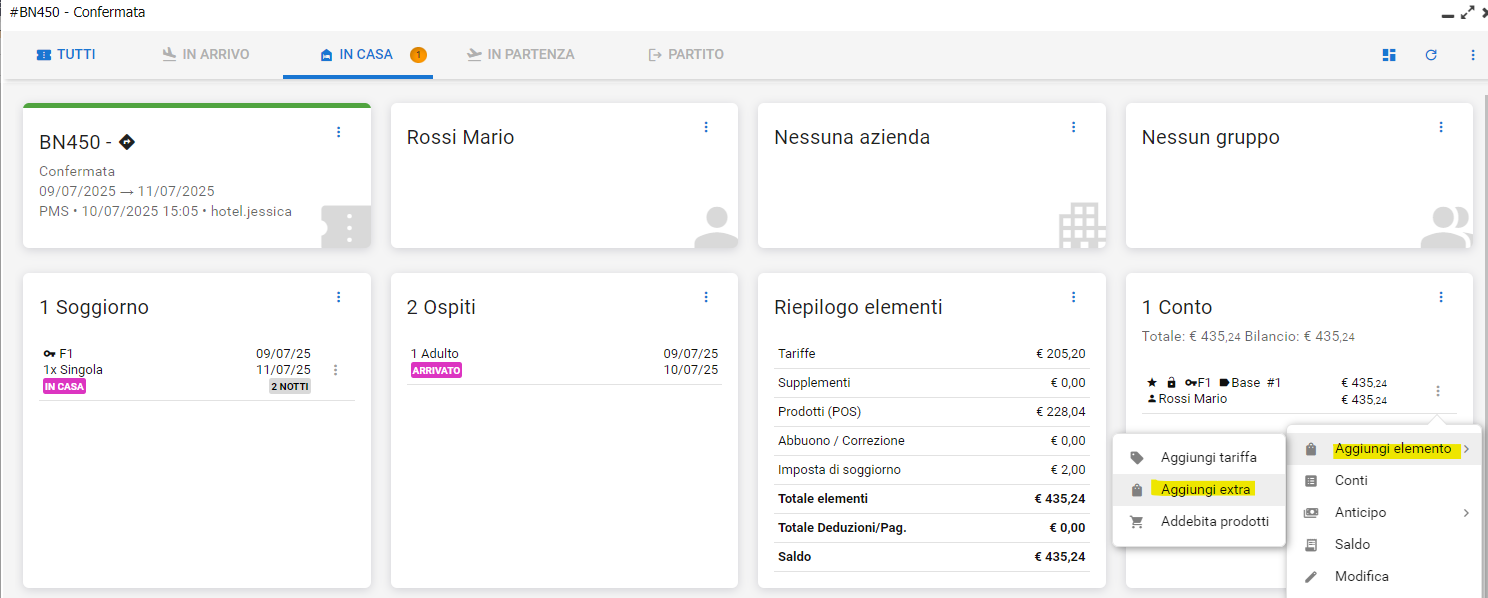Click the IN CASA status badge
The height and width of the screenshot is (598, 1488).
click(64, 387)
